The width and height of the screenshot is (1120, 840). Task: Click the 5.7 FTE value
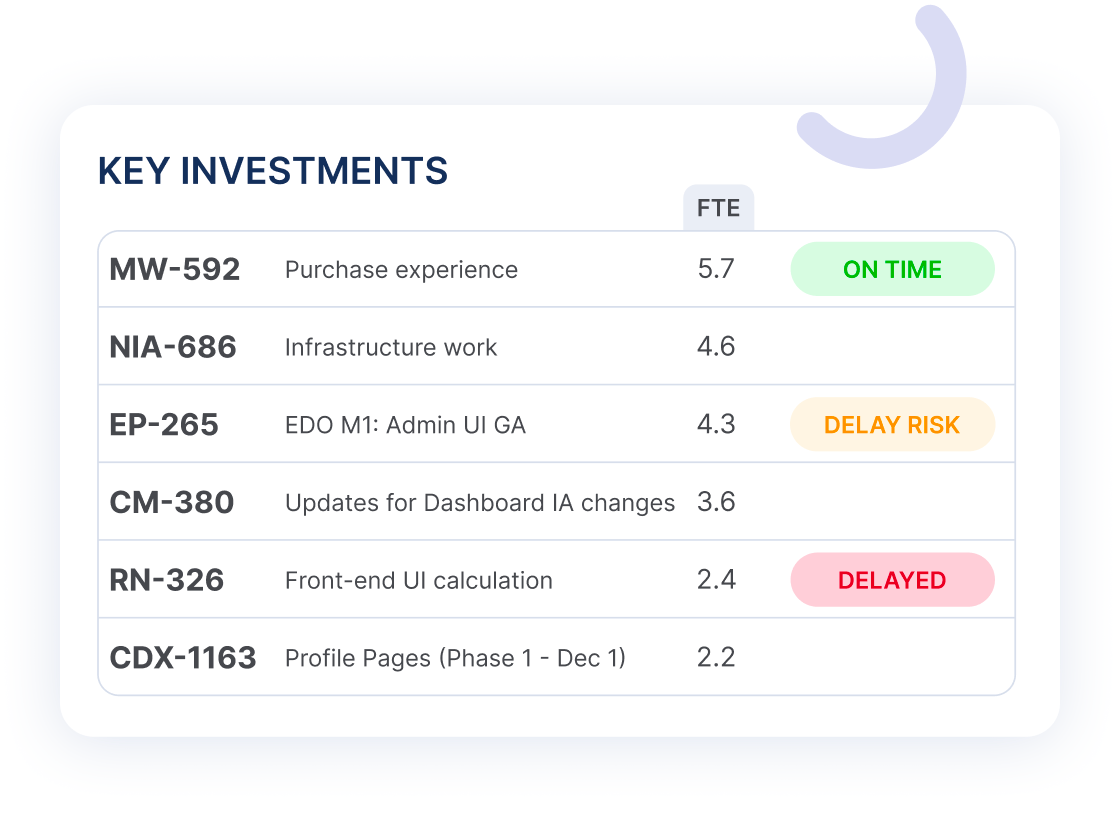tap(716, 269)
